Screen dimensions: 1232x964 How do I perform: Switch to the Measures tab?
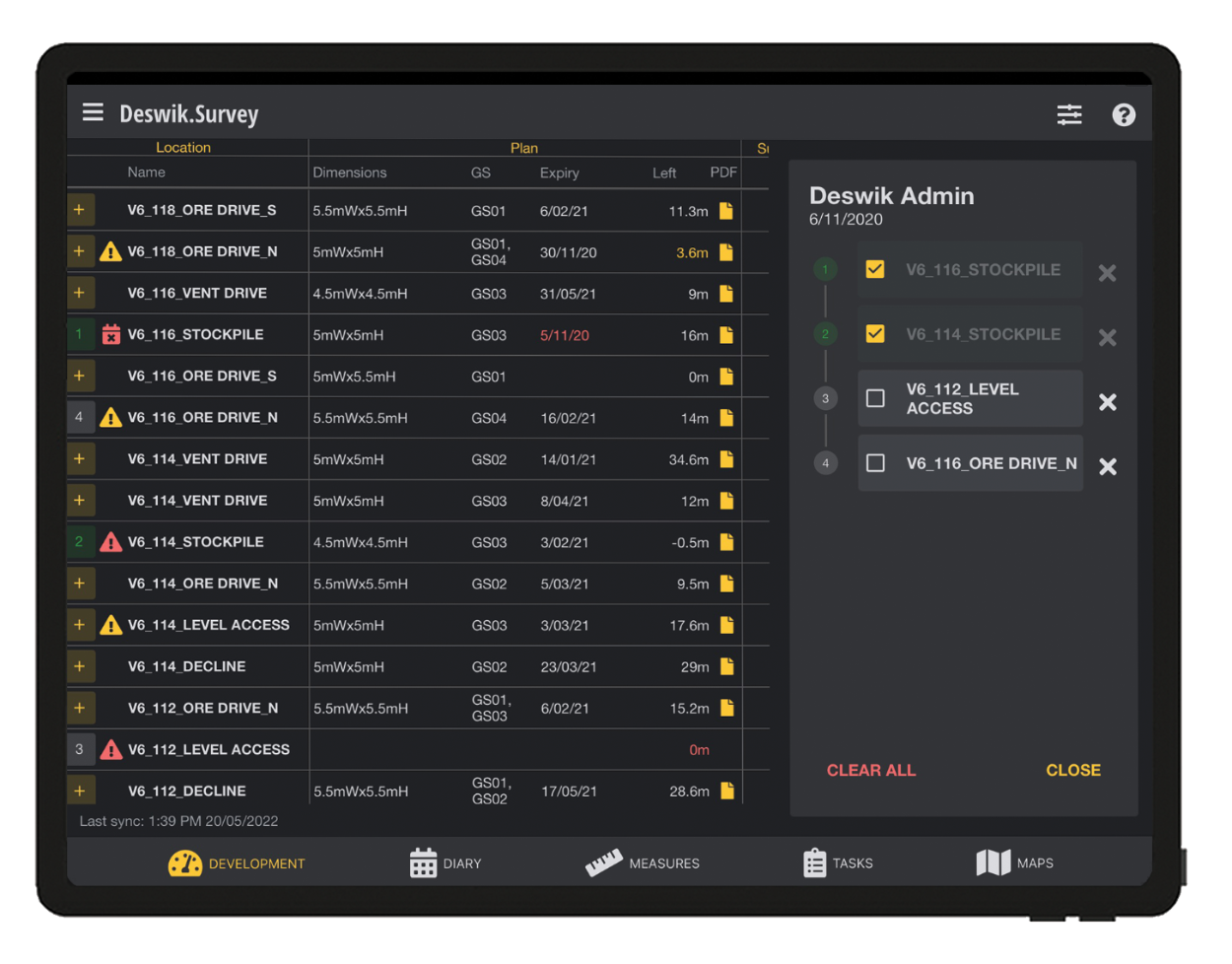[643, 863]
